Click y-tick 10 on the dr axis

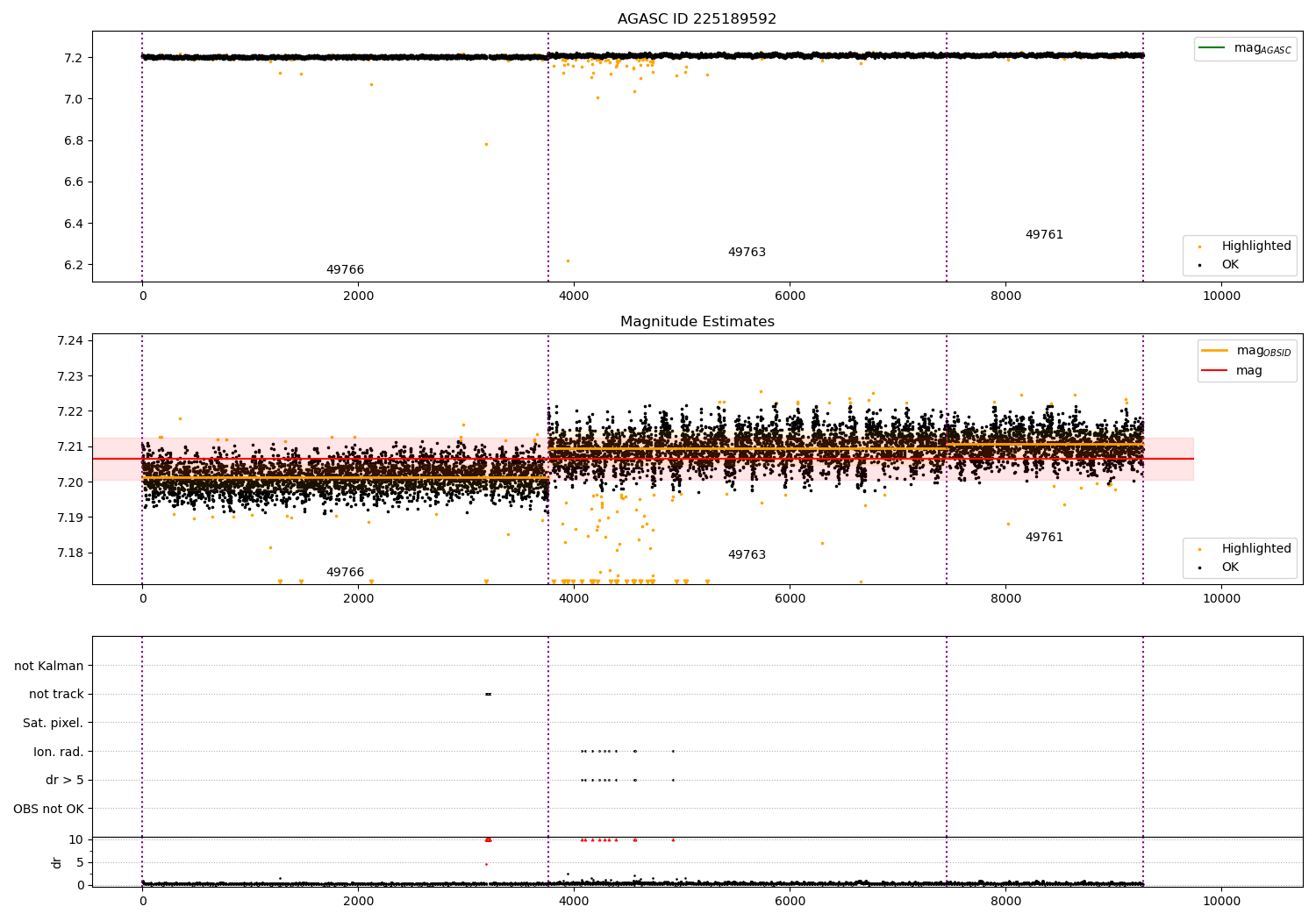pos(76,839)
